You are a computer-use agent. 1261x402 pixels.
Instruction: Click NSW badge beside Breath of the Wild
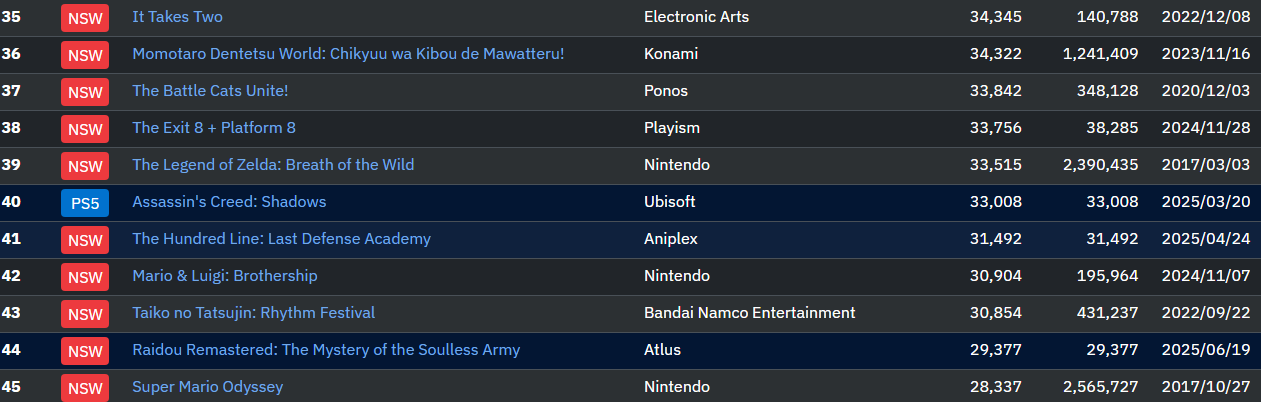tap(85, 166)
